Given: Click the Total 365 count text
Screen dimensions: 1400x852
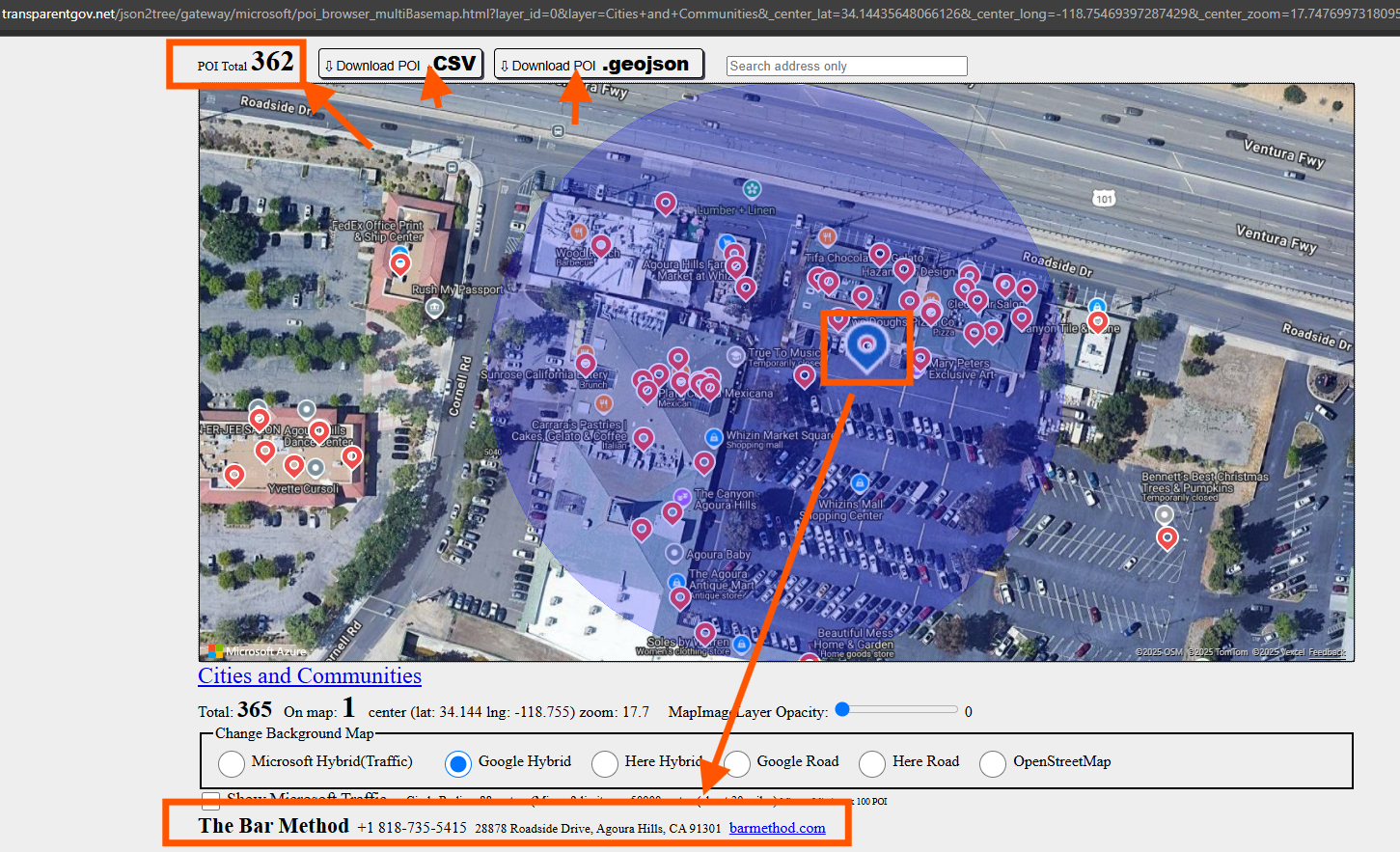Looking at the screenshot, I should 235,710.
